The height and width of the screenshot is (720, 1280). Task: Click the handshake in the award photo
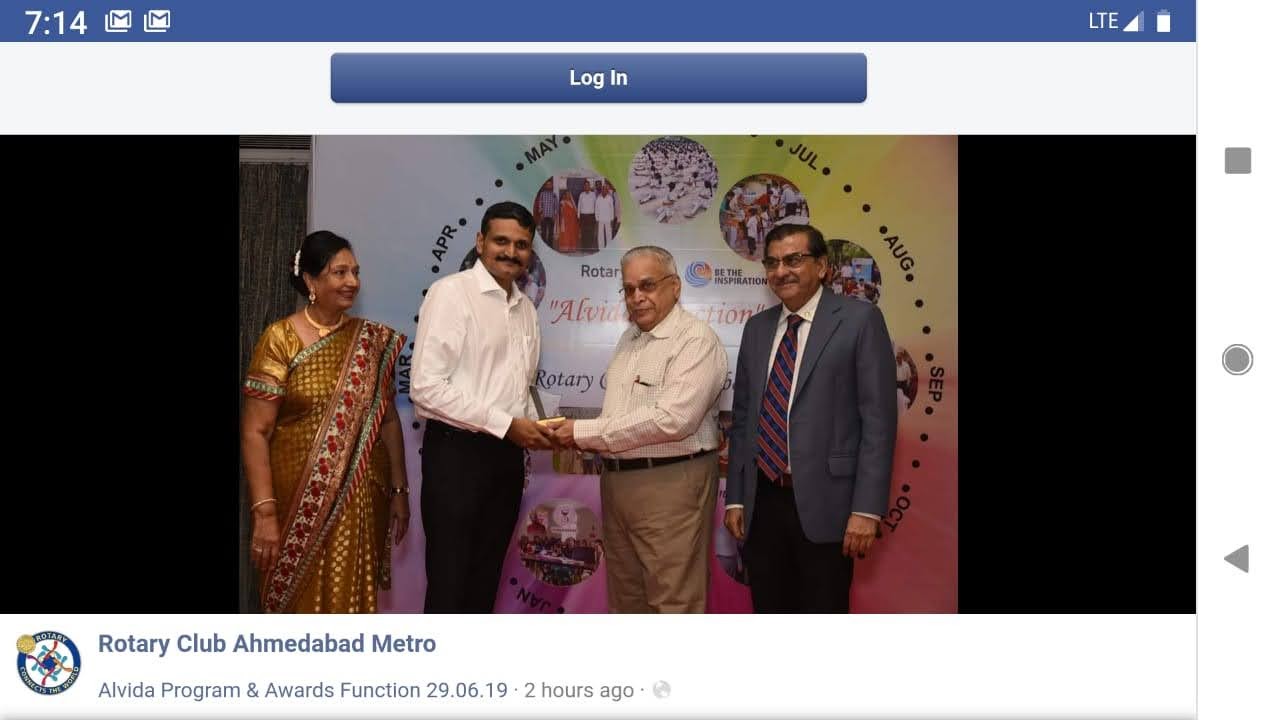coord(552,430)
